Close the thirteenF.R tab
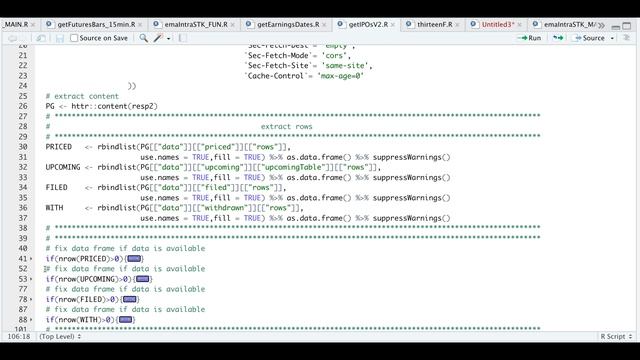Screen dimensions: 640x360 click(457, 25)
